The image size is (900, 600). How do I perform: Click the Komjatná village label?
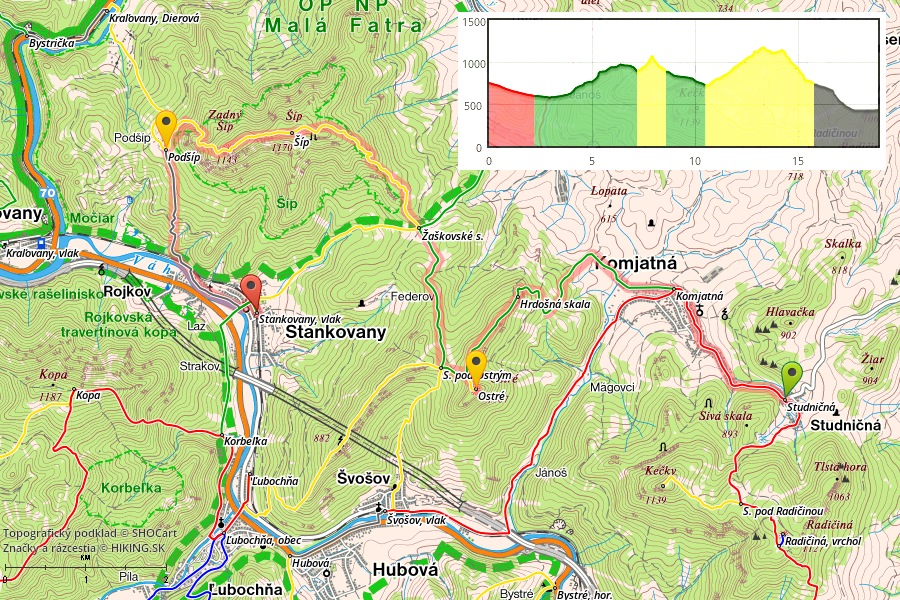[636, 264]
